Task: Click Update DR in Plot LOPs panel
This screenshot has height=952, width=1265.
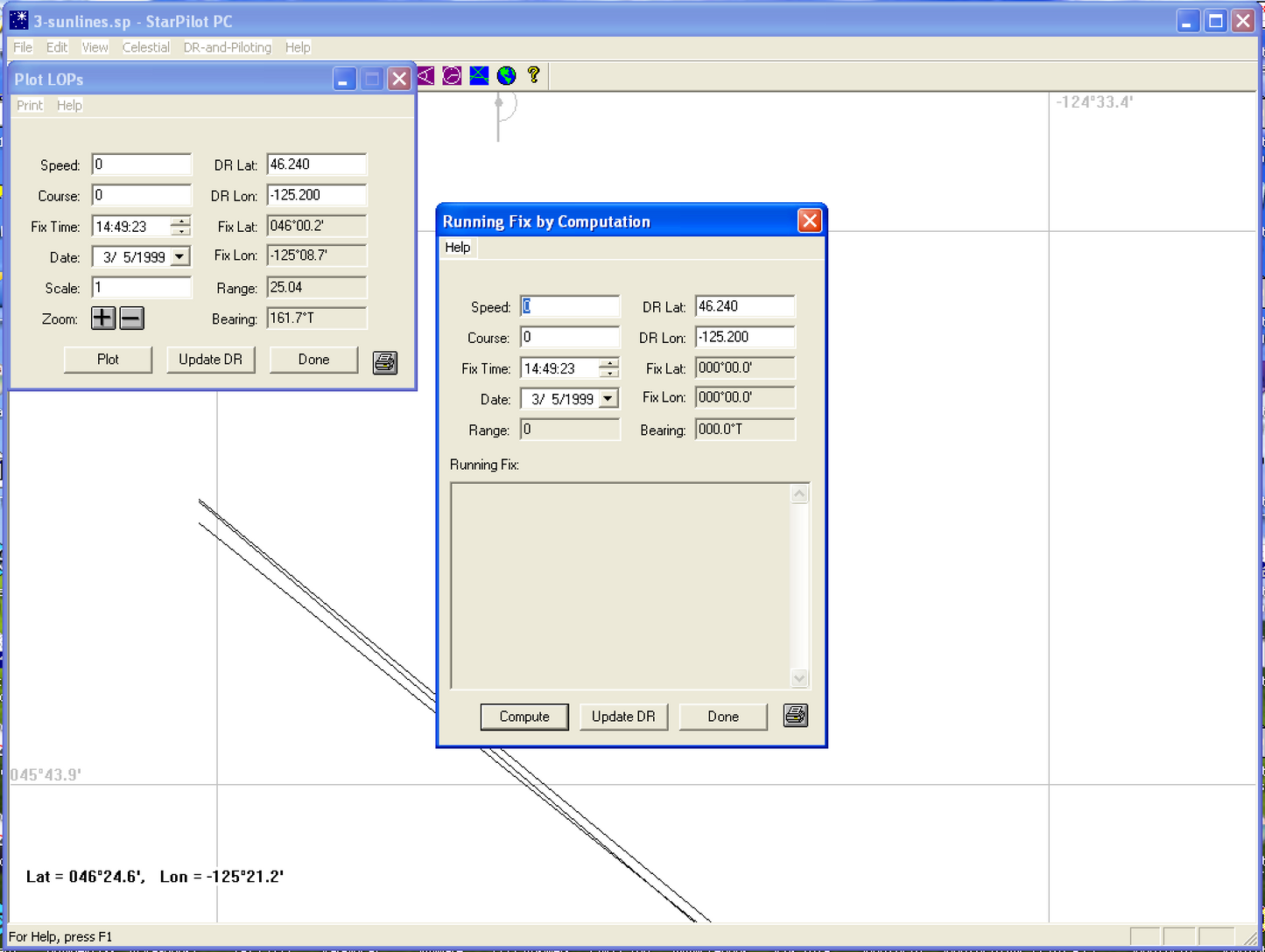Action: pyautogui.click(x=210, y=360)
